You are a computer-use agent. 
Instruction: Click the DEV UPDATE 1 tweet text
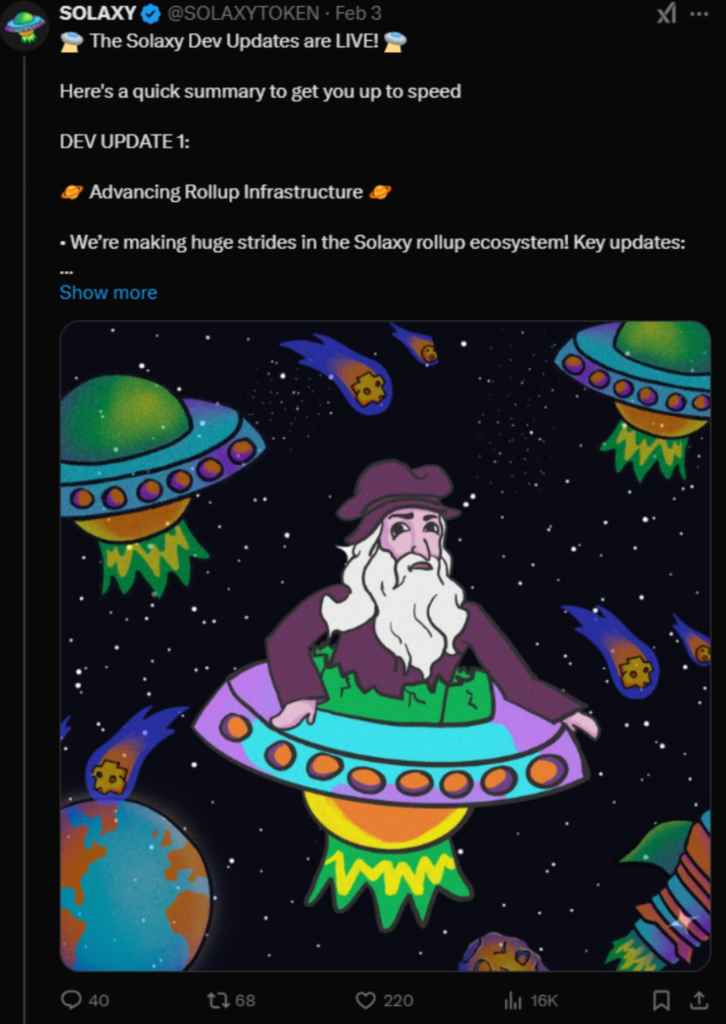tap(125, 141)
